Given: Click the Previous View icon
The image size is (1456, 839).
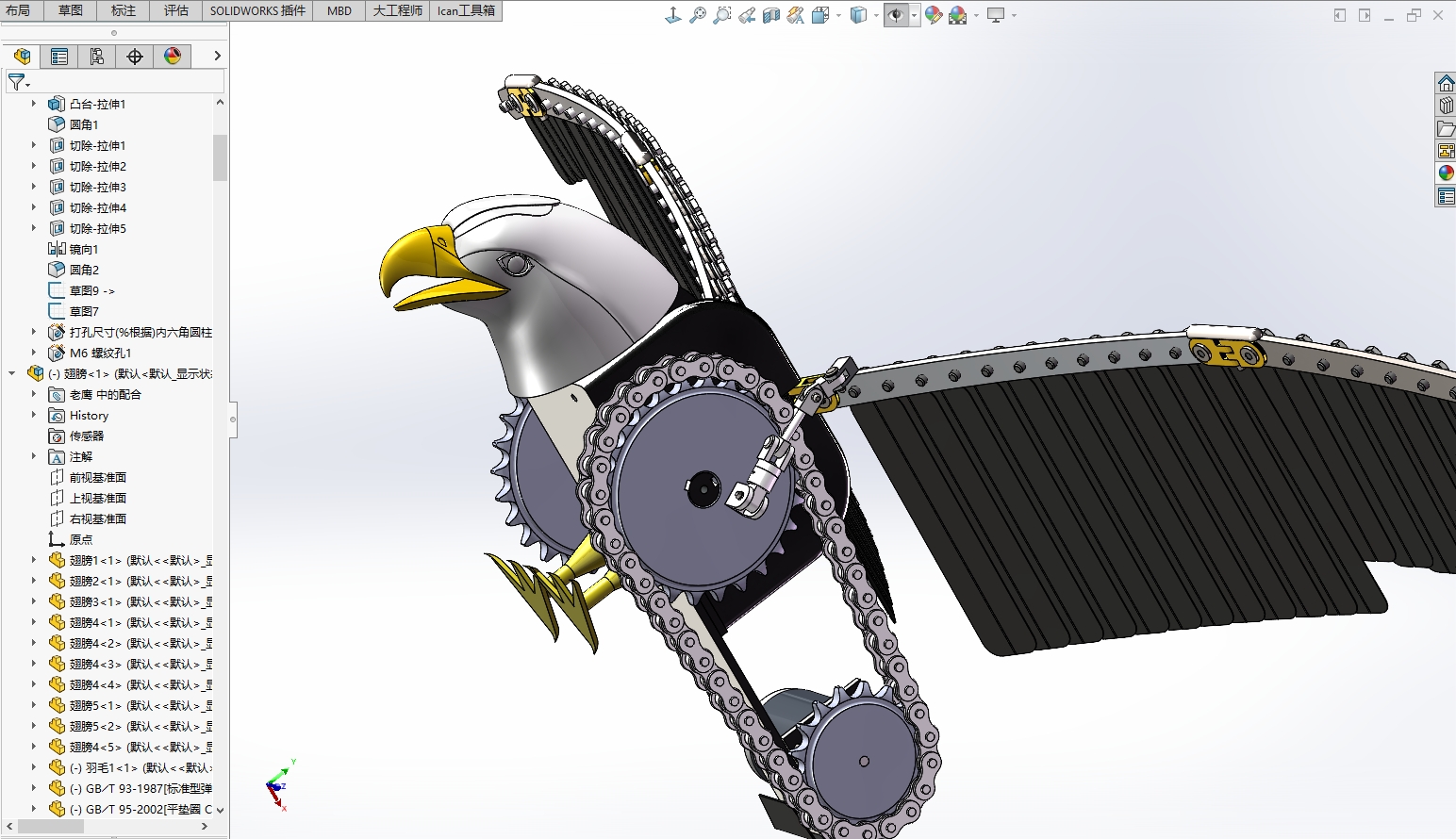Looking at the screenshot, I should pos(747,15).
